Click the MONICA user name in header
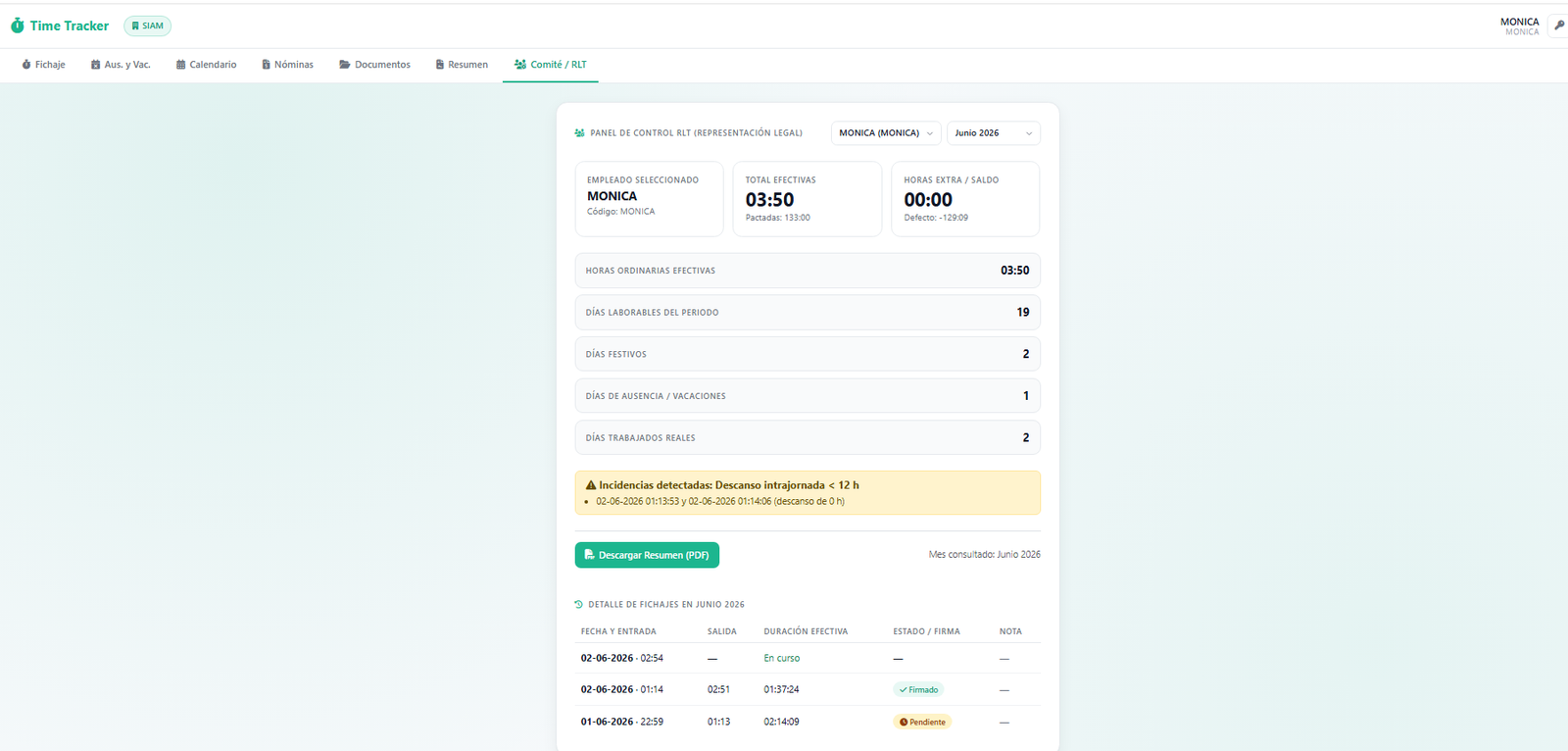The width and height of the screenshot is (1568, 751). pyautogui.click(x=1519, y=22)
